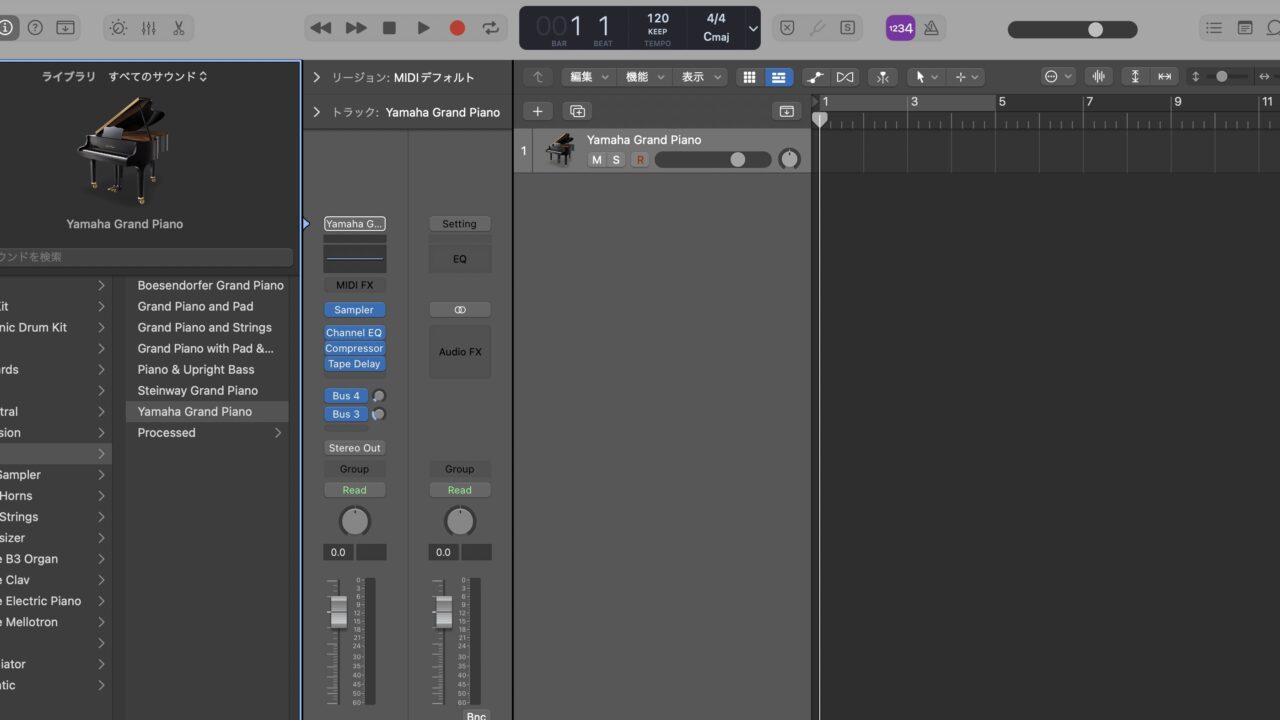Open the Note Pads icon

coord(1245,28)
